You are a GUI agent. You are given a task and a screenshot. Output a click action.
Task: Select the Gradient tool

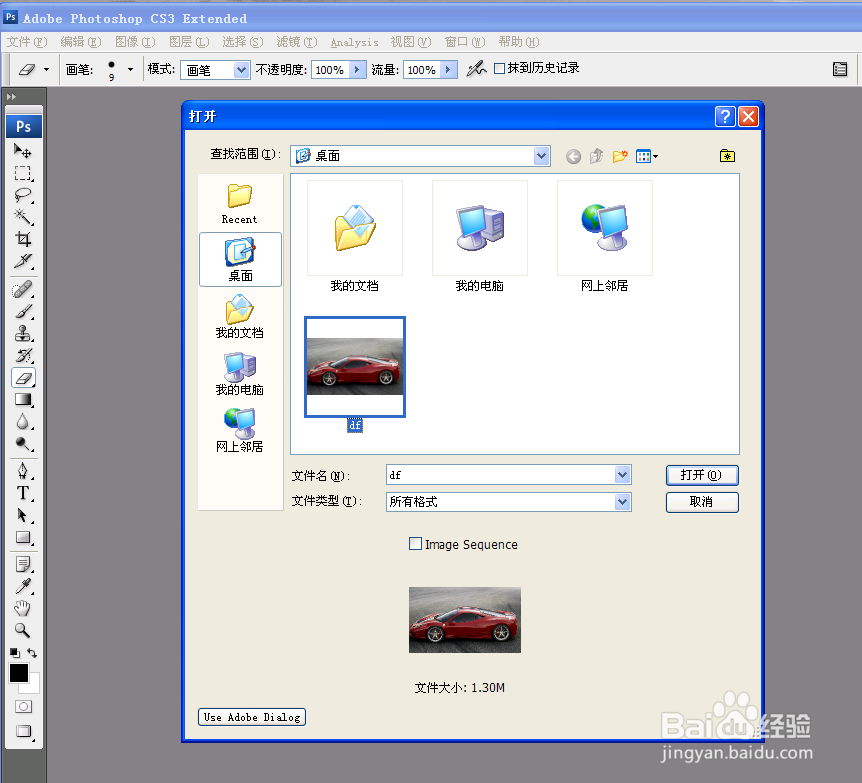click(x=22, y=400)
